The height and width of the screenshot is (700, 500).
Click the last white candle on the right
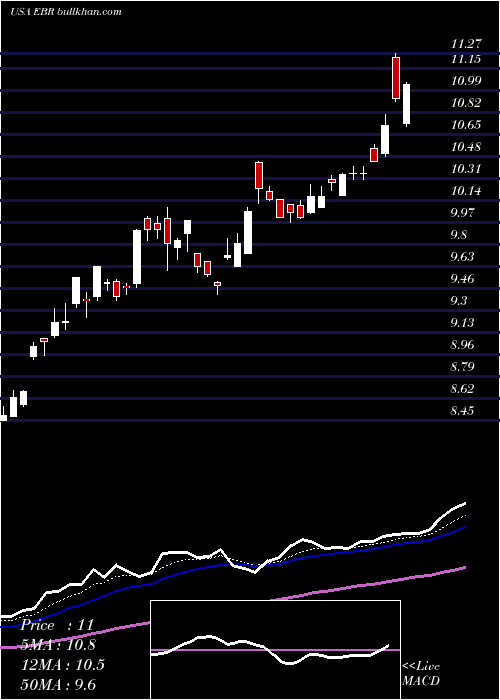click(406, 104)
